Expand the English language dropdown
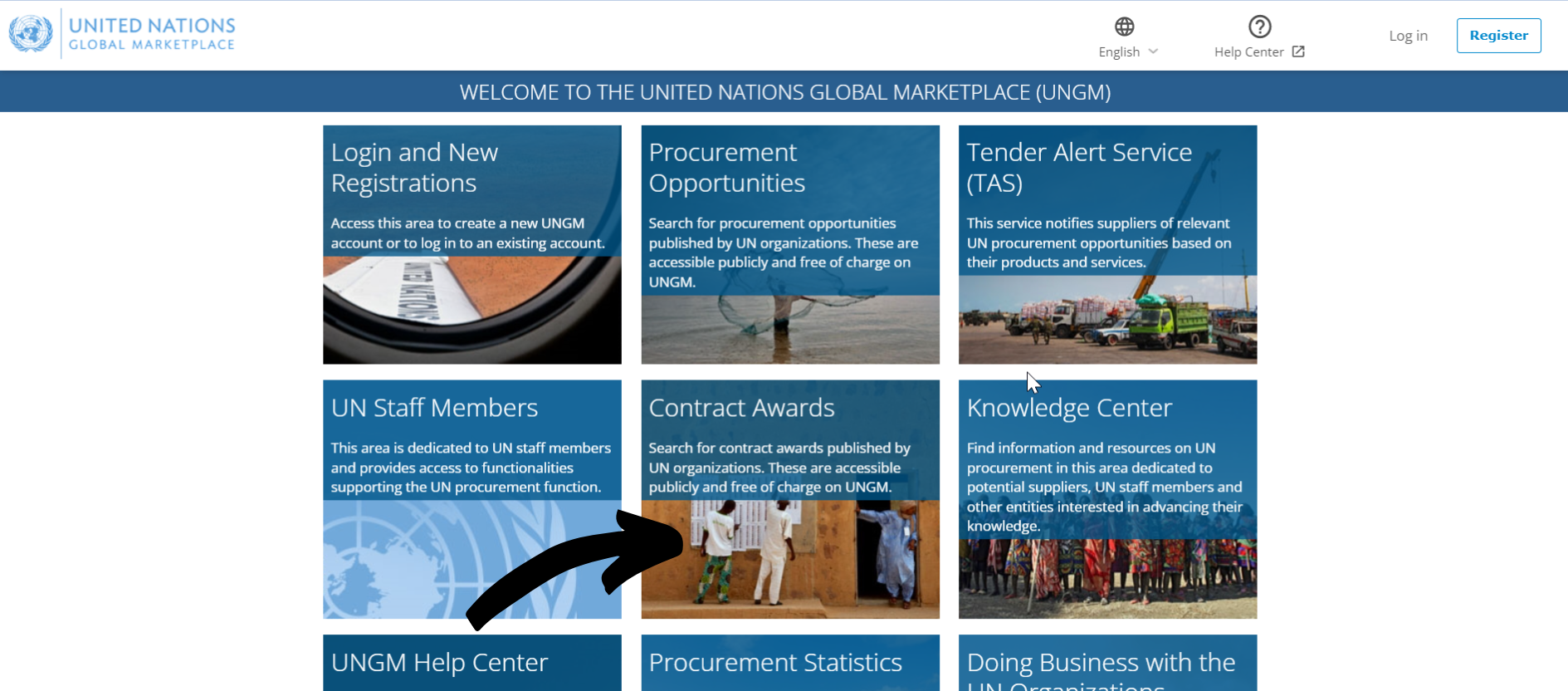The height and width of the screenshot is (691, 1568). click(x=1128, y=51)
